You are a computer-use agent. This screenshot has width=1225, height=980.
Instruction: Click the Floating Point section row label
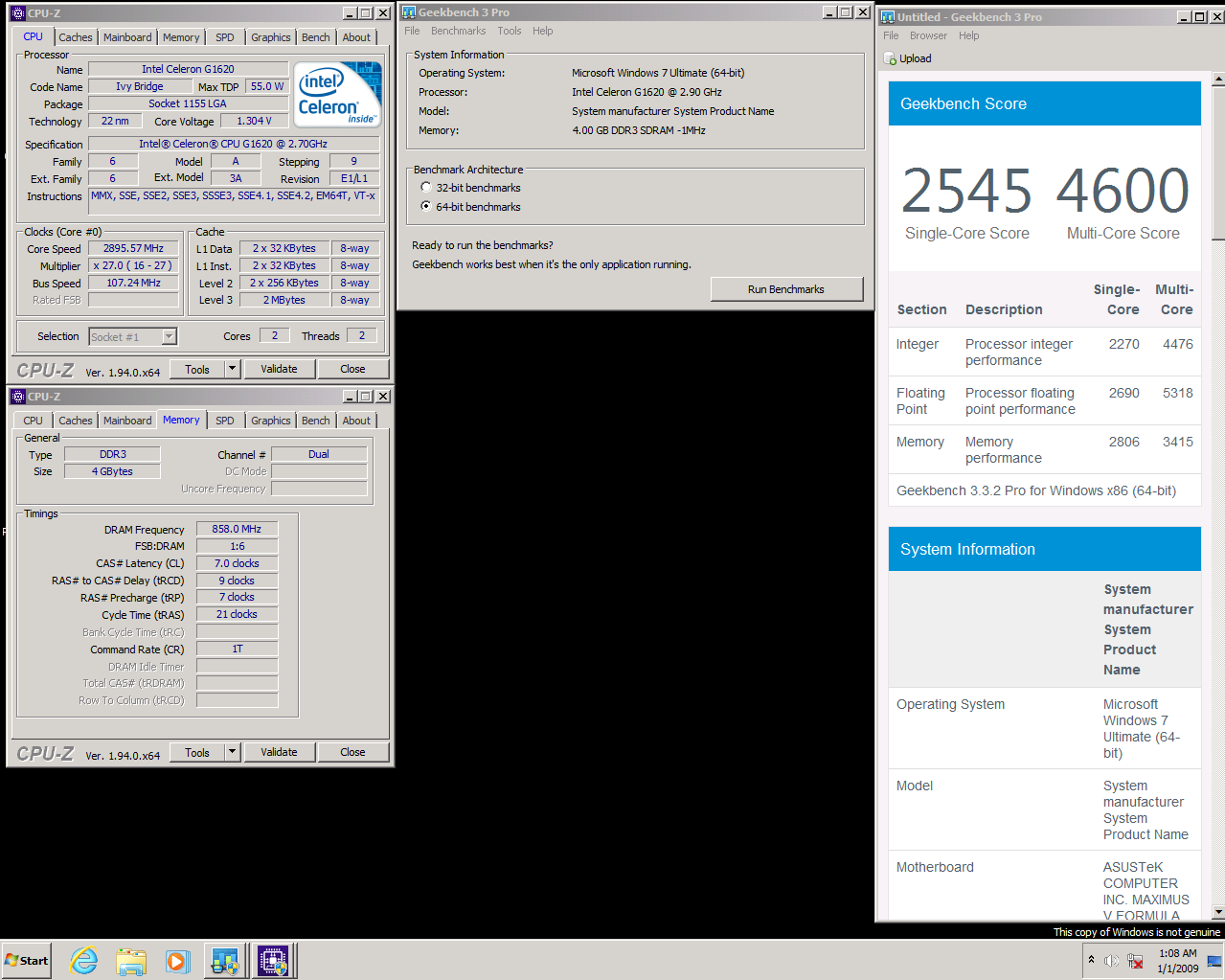click(x=920, y=401)
